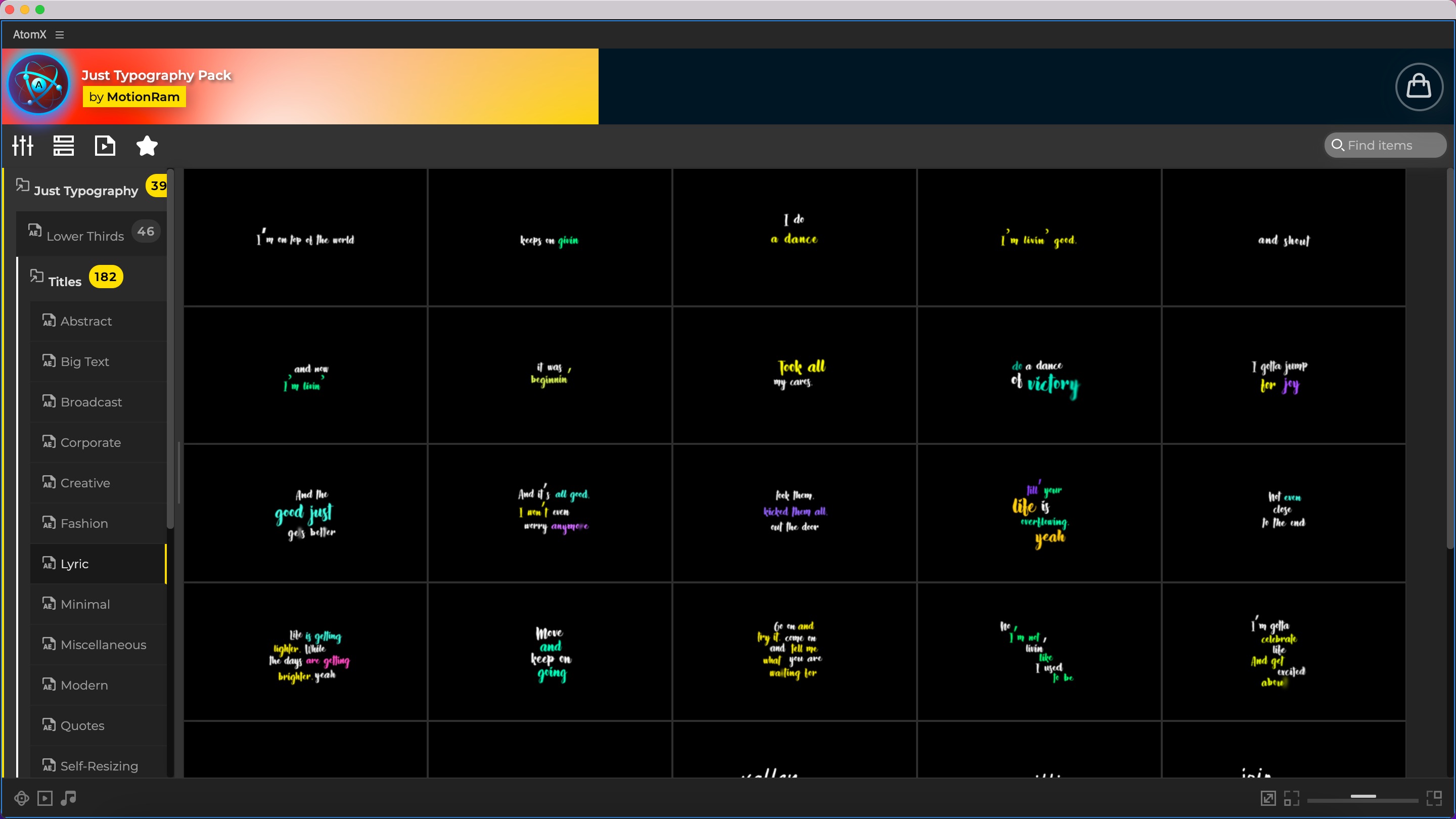Viewport: 1456px width, 819px height.
Task: Collapse the Titles category folder
Action: (x=37, y=277)
